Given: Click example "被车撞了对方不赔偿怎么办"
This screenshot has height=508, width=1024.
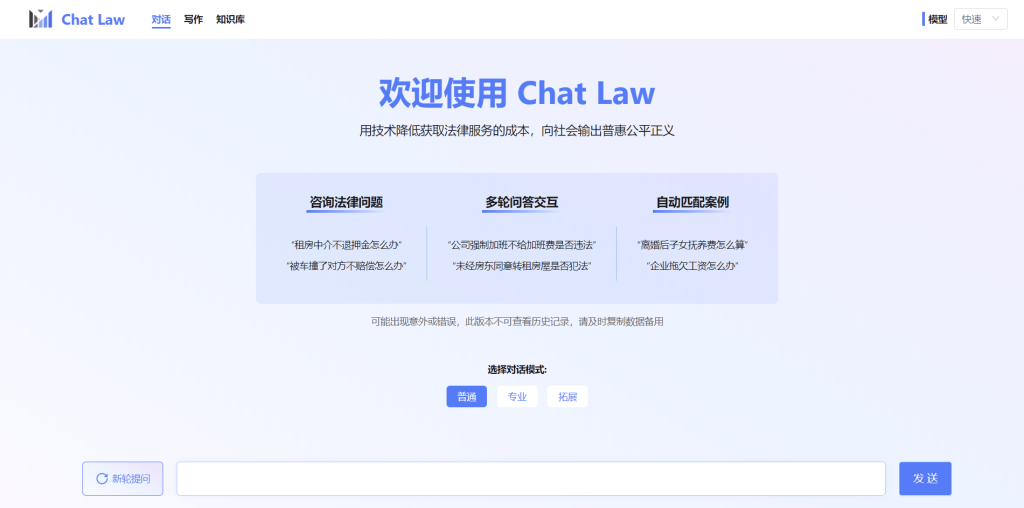Looking at the screenshot, I should click(346, 266).
